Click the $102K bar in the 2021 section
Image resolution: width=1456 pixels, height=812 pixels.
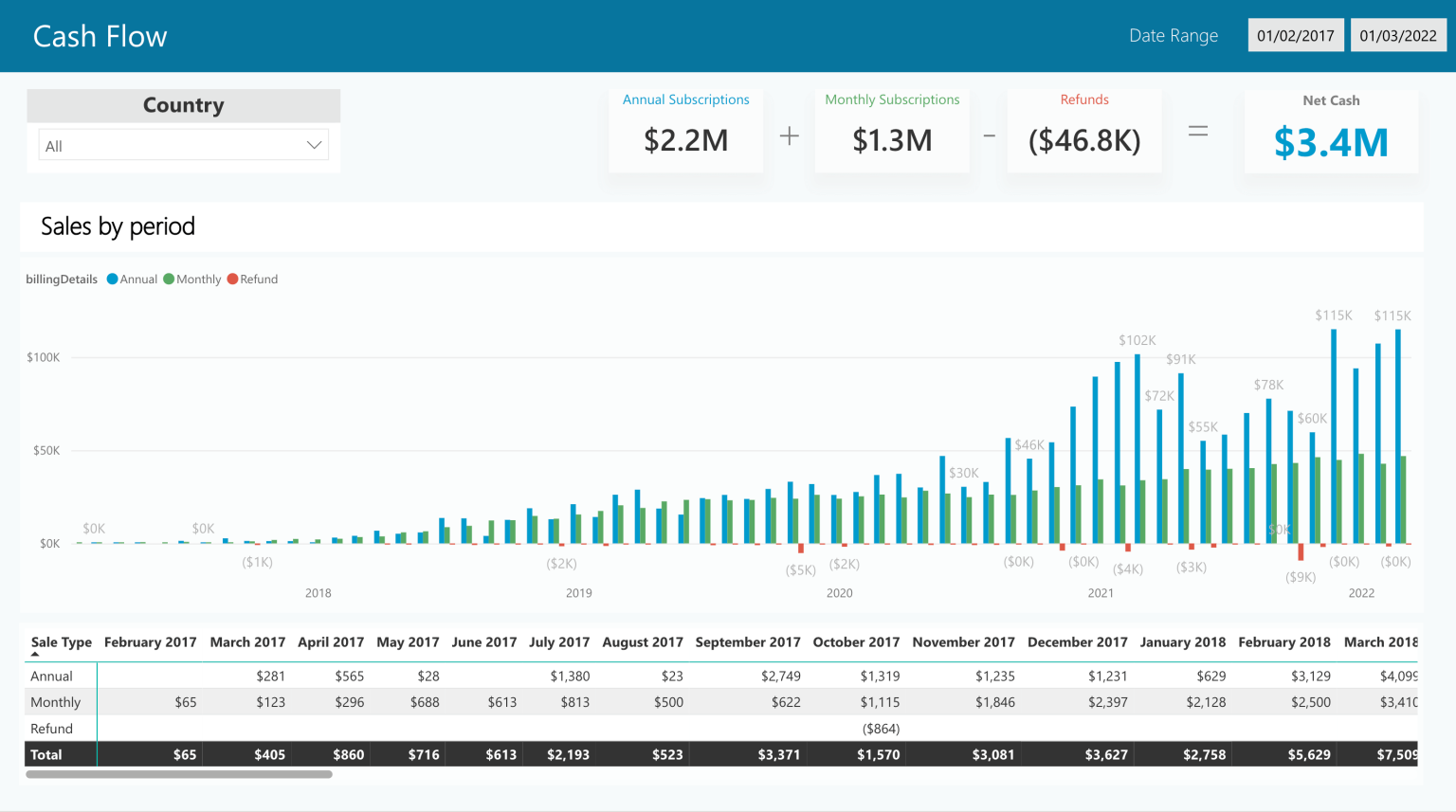[1137, 445]
